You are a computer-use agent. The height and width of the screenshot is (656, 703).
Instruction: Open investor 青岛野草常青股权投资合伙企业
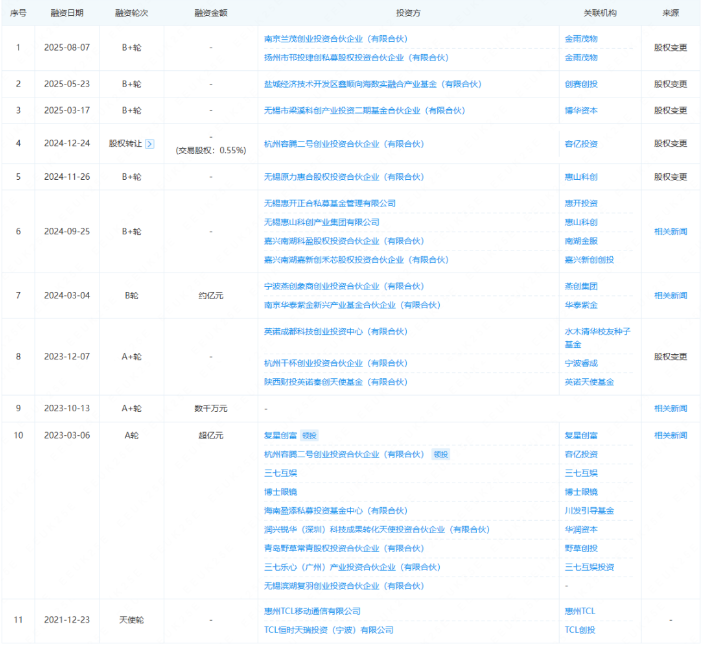(344, 549)
